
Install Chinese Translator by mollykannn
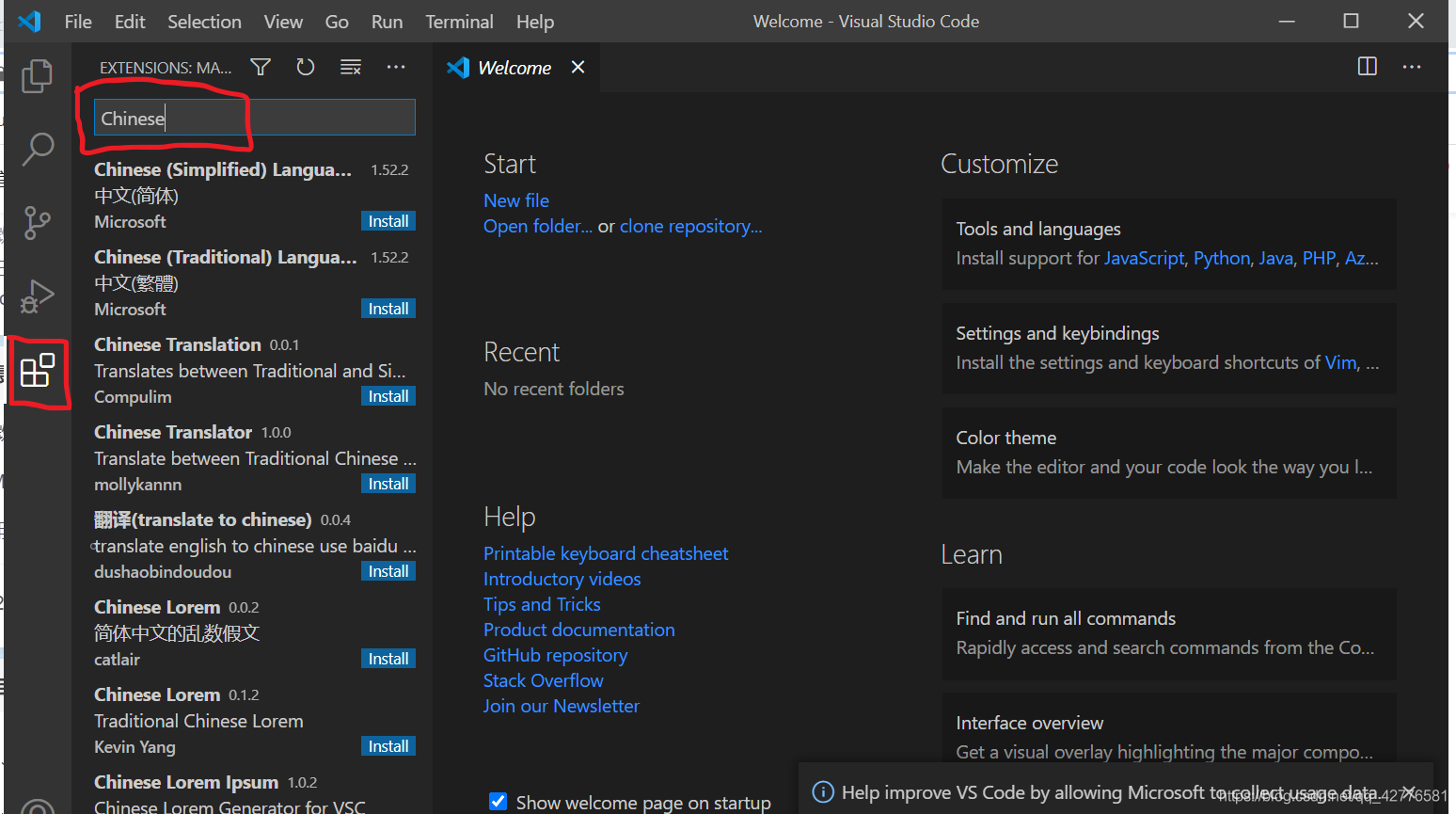pyautogui.click(x=388, y=484)
